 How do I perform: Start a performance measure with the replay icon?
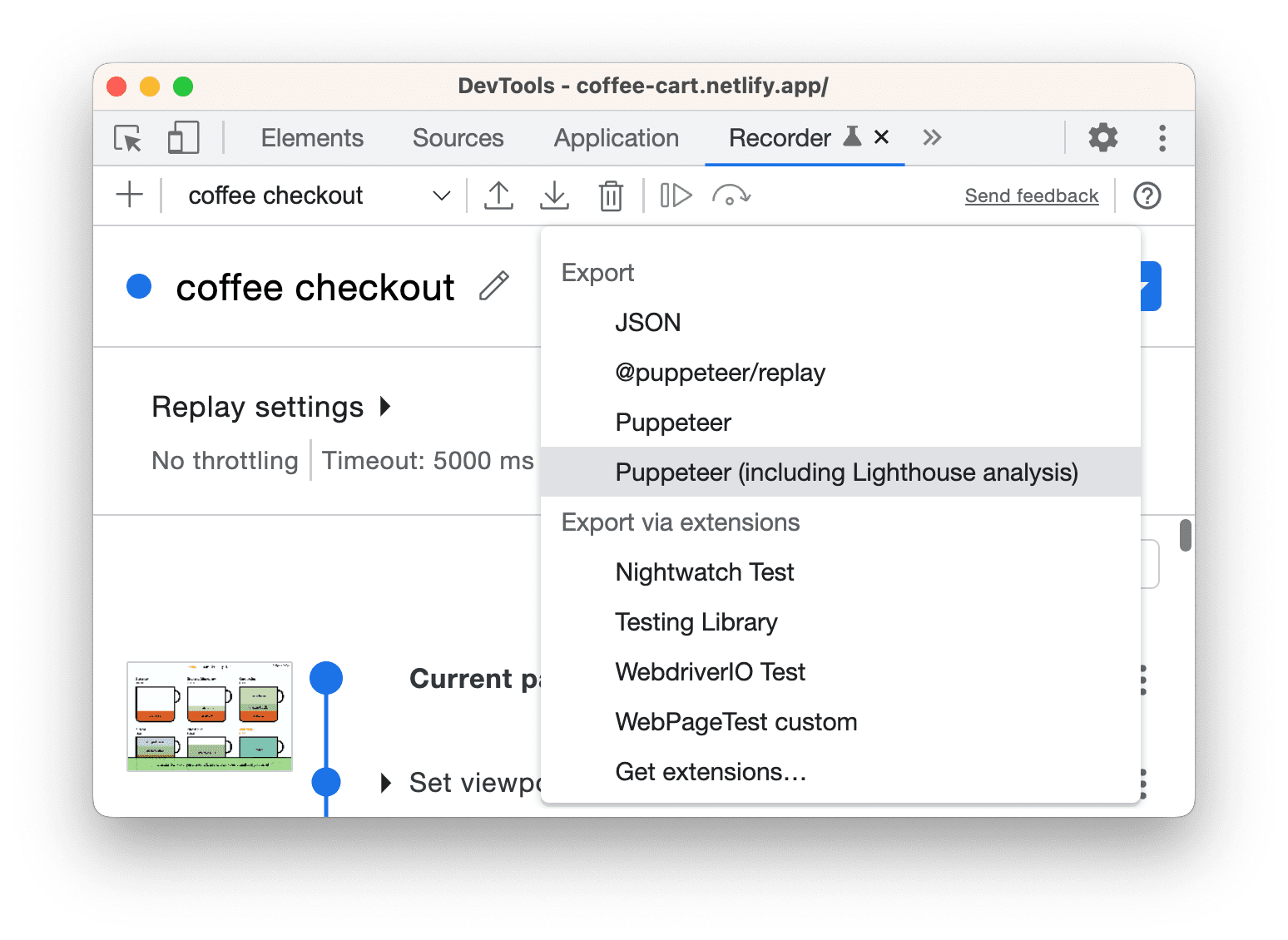731,195
